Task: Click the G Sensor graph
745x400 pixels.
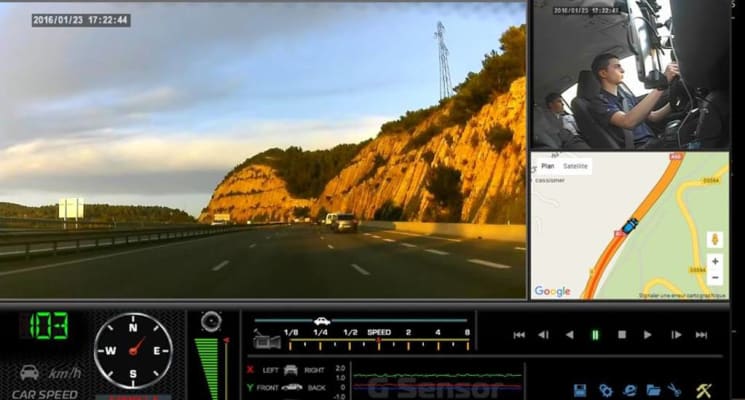Action: (437, 381)
